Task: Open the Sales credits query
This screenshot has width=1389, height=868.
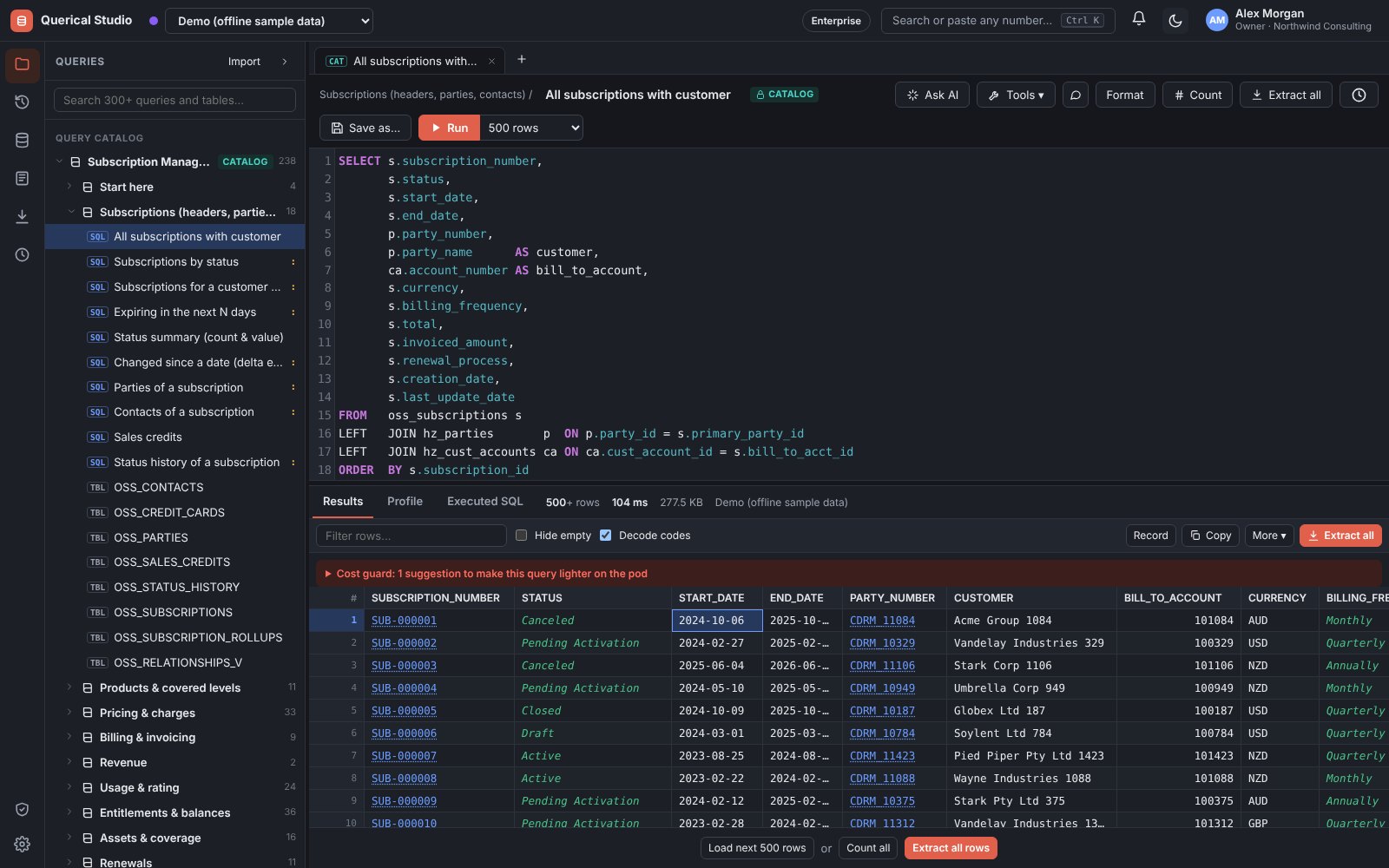Action: click(x=174, y=437)
